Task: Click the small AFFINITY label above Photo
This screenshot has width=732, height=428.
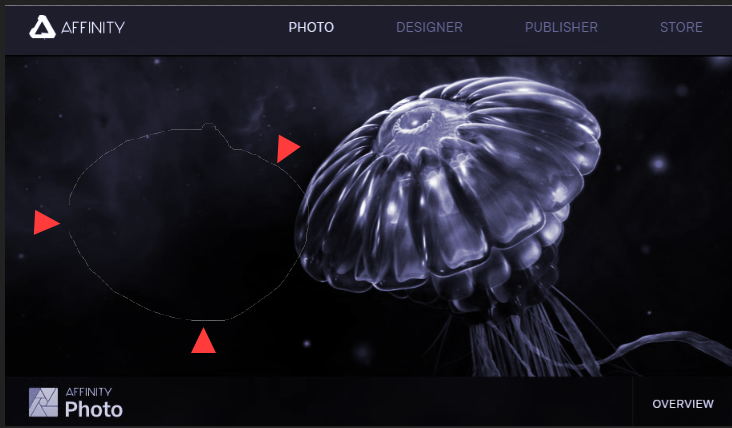Action: 89,392
